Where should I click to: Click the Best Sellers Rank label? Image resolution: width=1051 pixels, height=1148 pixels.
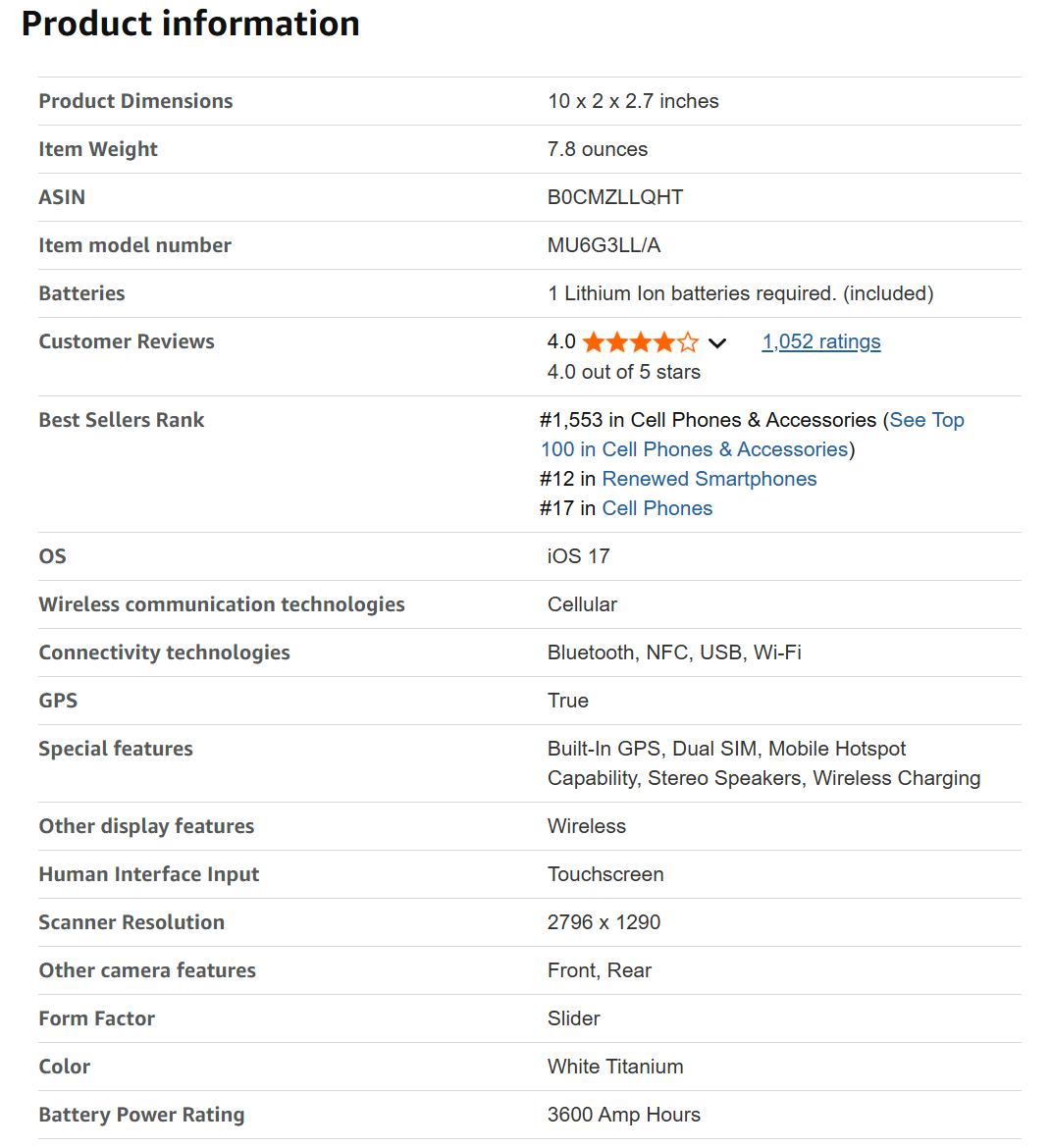(x=122, y=420)
